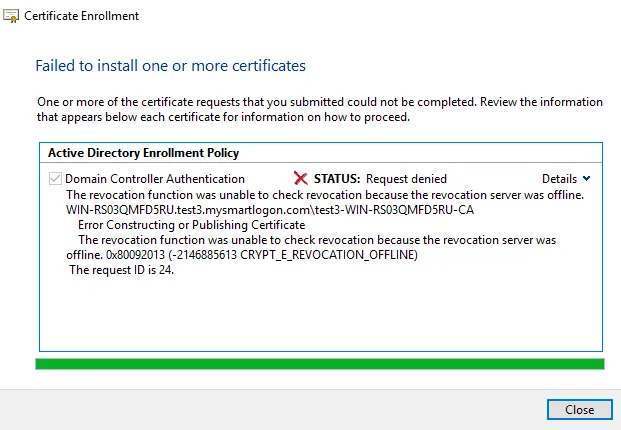
Task: Select the CA server name line
Action: [270, 210]
